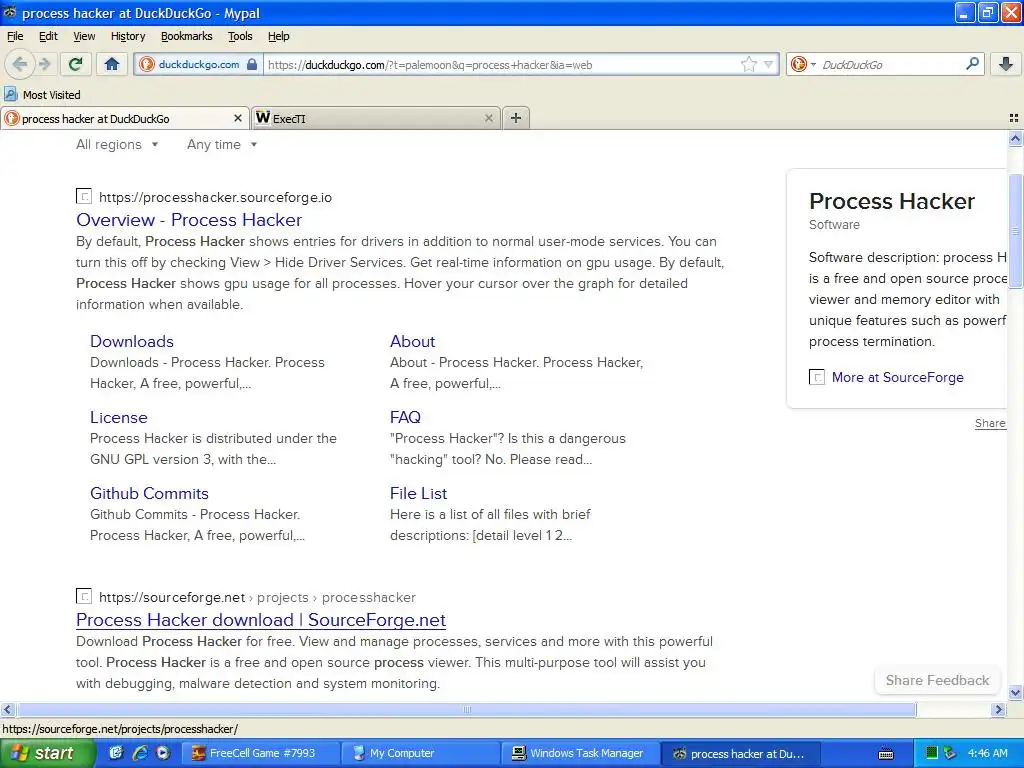Open the Downloads sitelink
Image resolution: width=1024 pixels, height=768 pixels.
point(132,341)
